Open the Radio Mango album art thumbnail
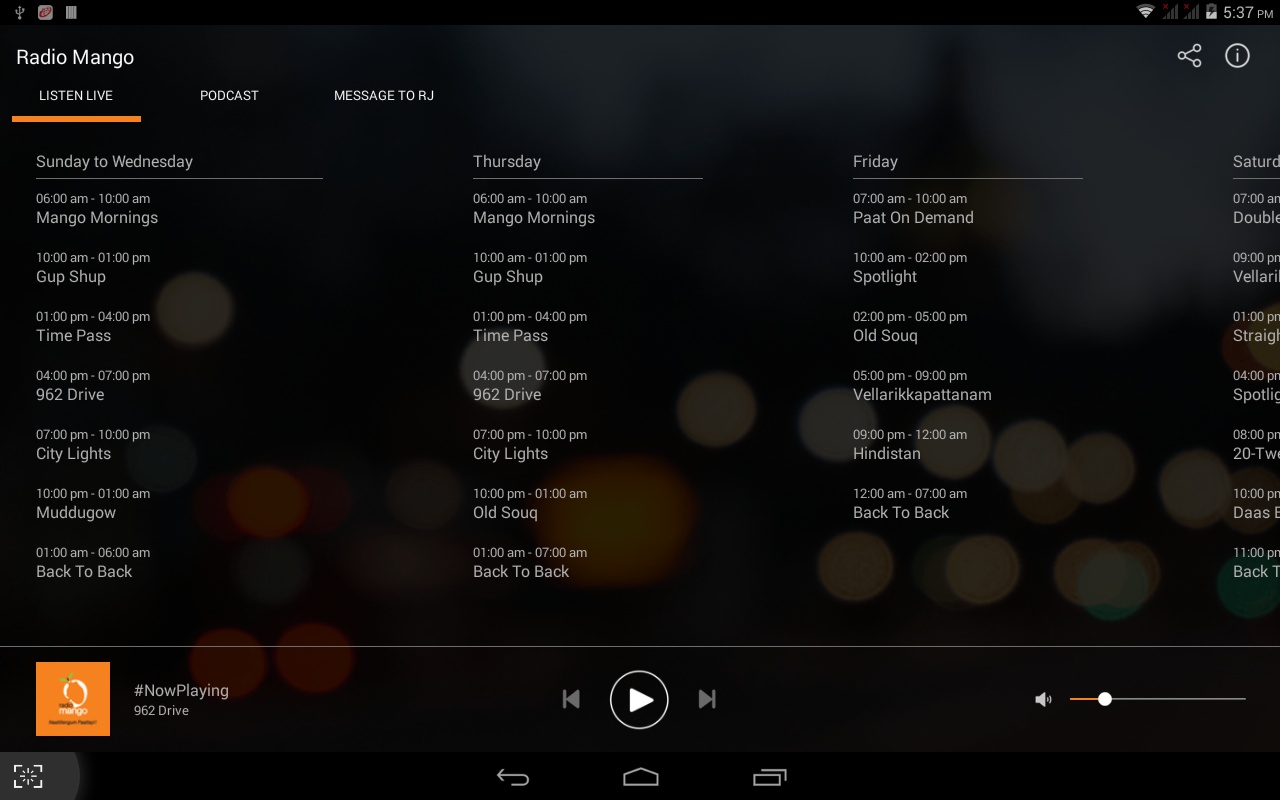 (x=73, y=699)
